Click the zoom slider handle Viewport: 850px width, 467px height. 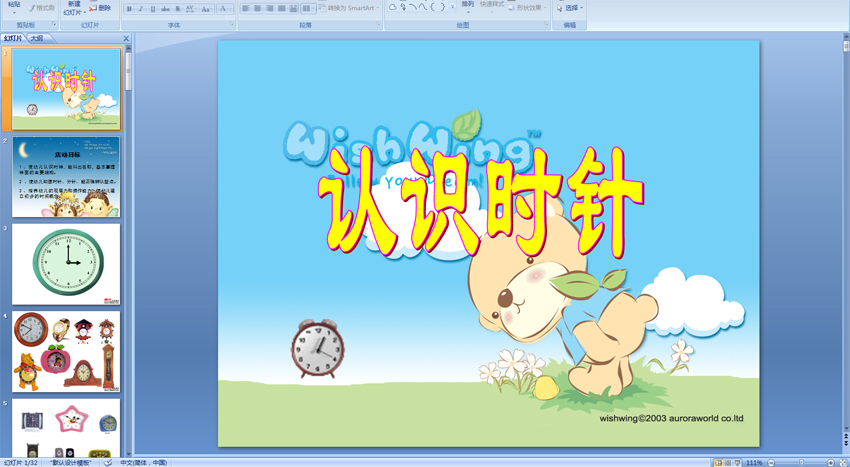point(801,463)
